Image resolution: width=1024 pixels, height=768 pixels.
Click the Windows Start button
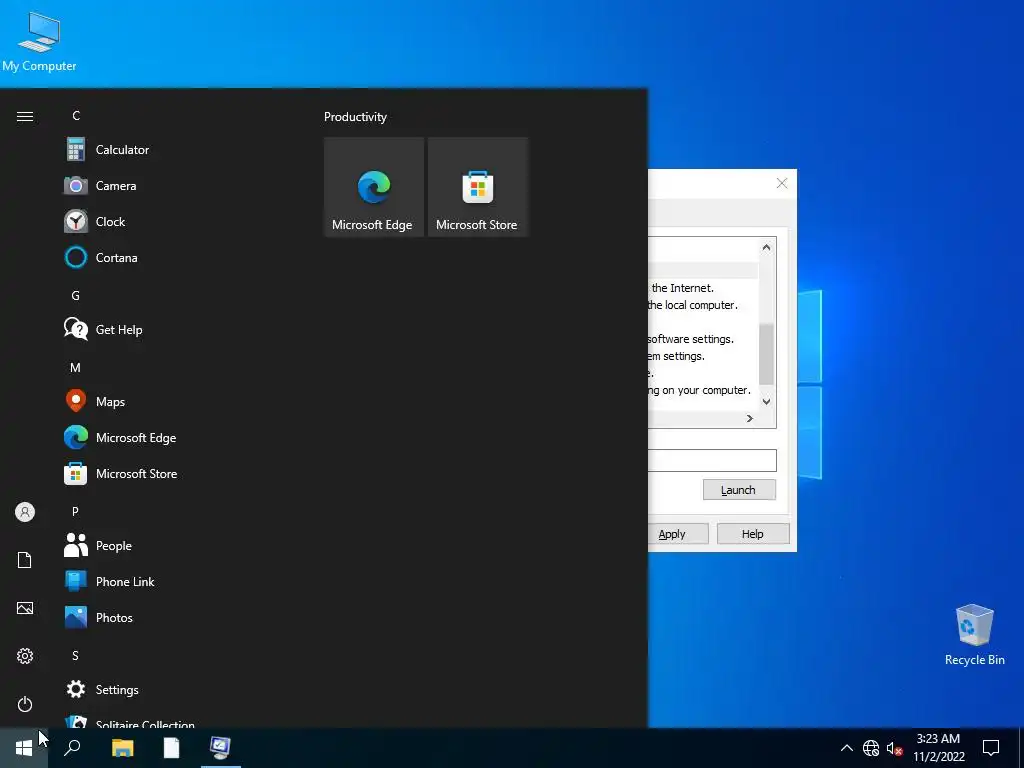[24, 748]
